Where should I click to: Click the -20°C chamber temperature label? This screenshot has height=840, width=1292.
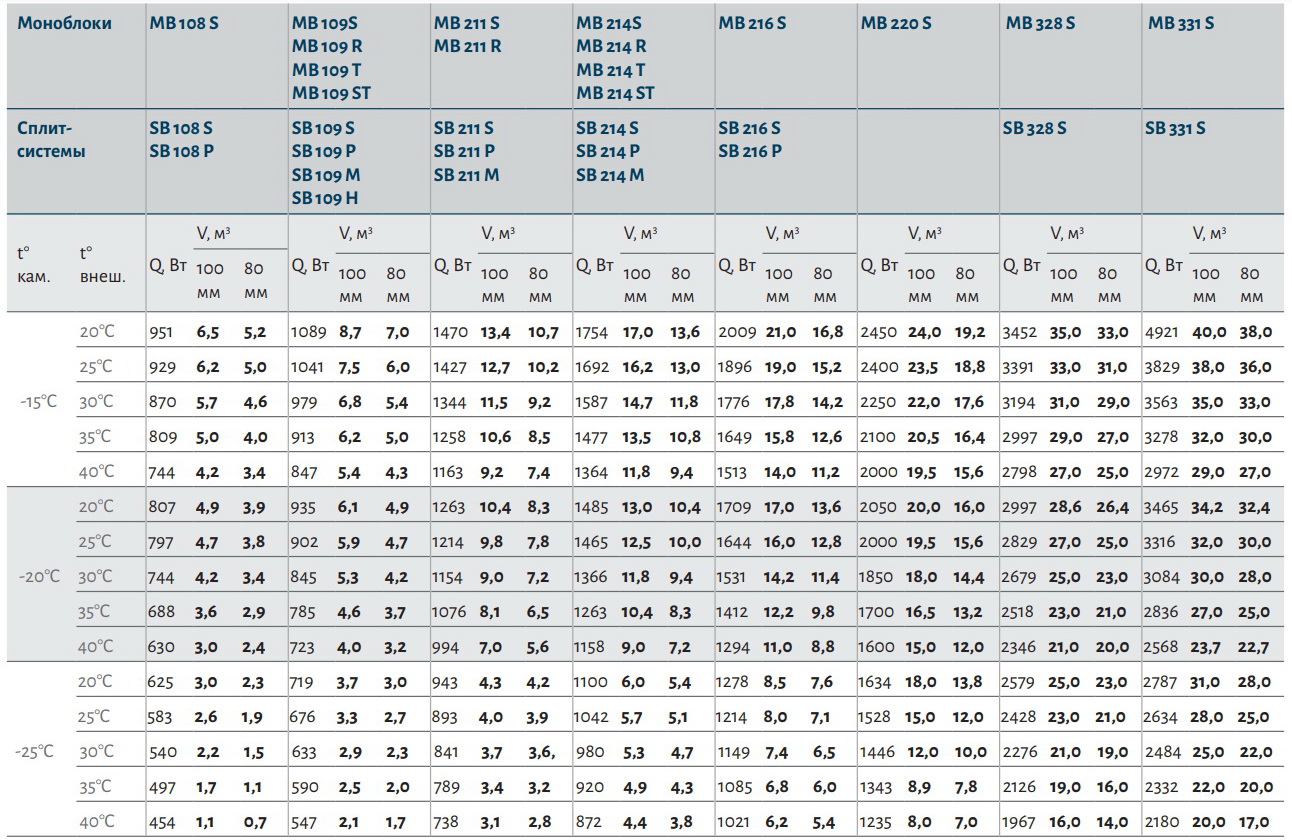[x=38, y=577]
